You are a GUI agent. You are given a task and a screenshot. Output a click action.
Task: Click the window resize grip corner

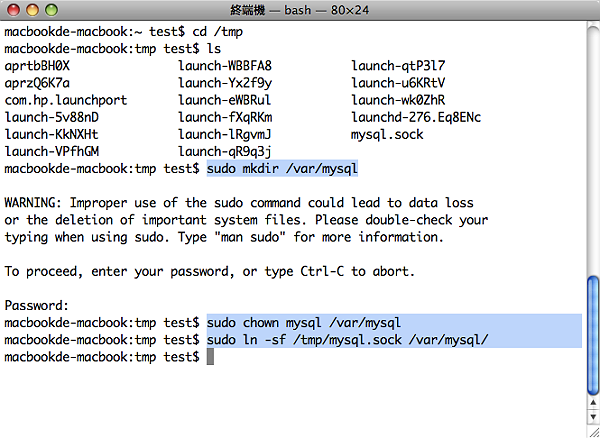tap(593, 431)
